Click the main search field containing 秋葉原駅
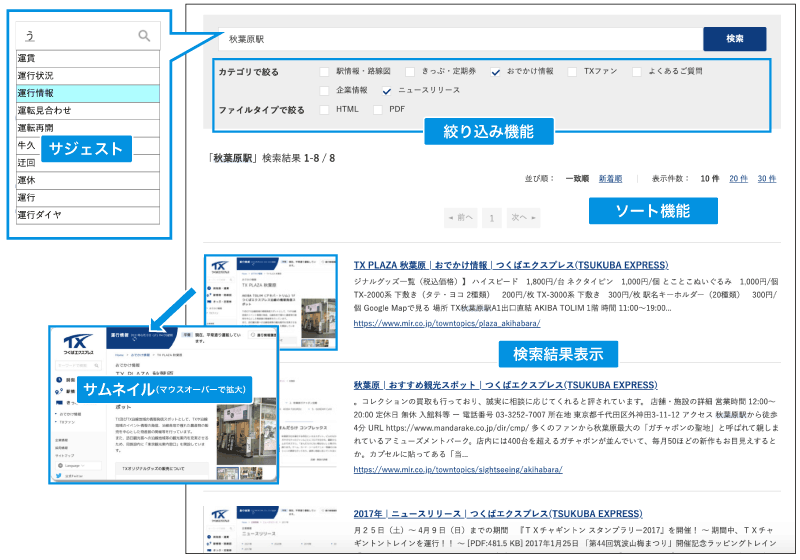This screenshot has height=560, width=800. pos(460,39)
